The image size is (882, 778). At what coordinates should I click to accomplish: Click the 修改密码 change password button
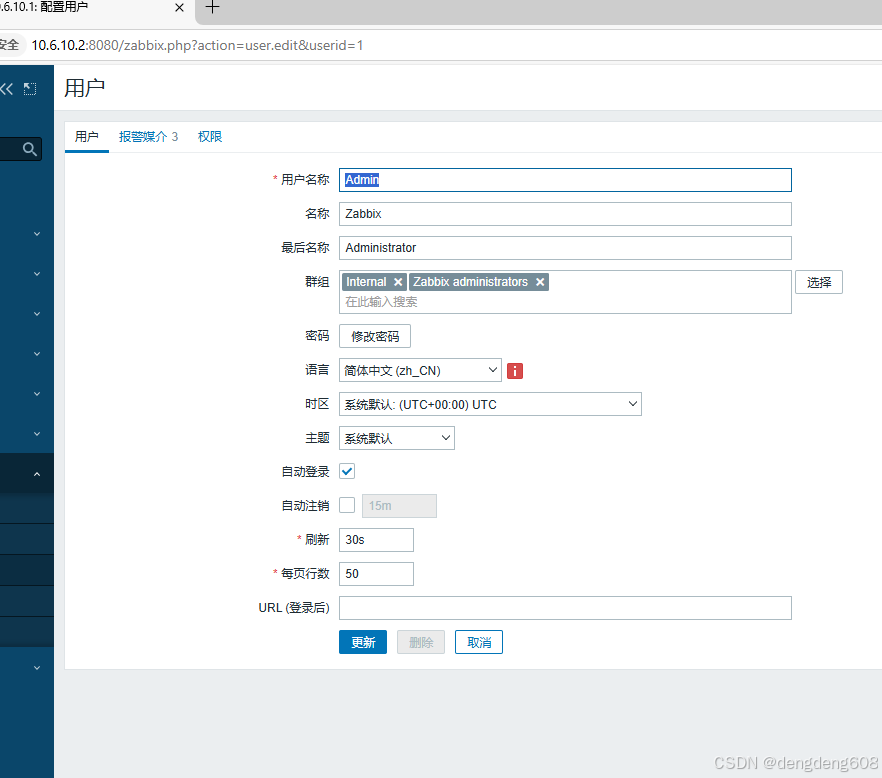375,336
